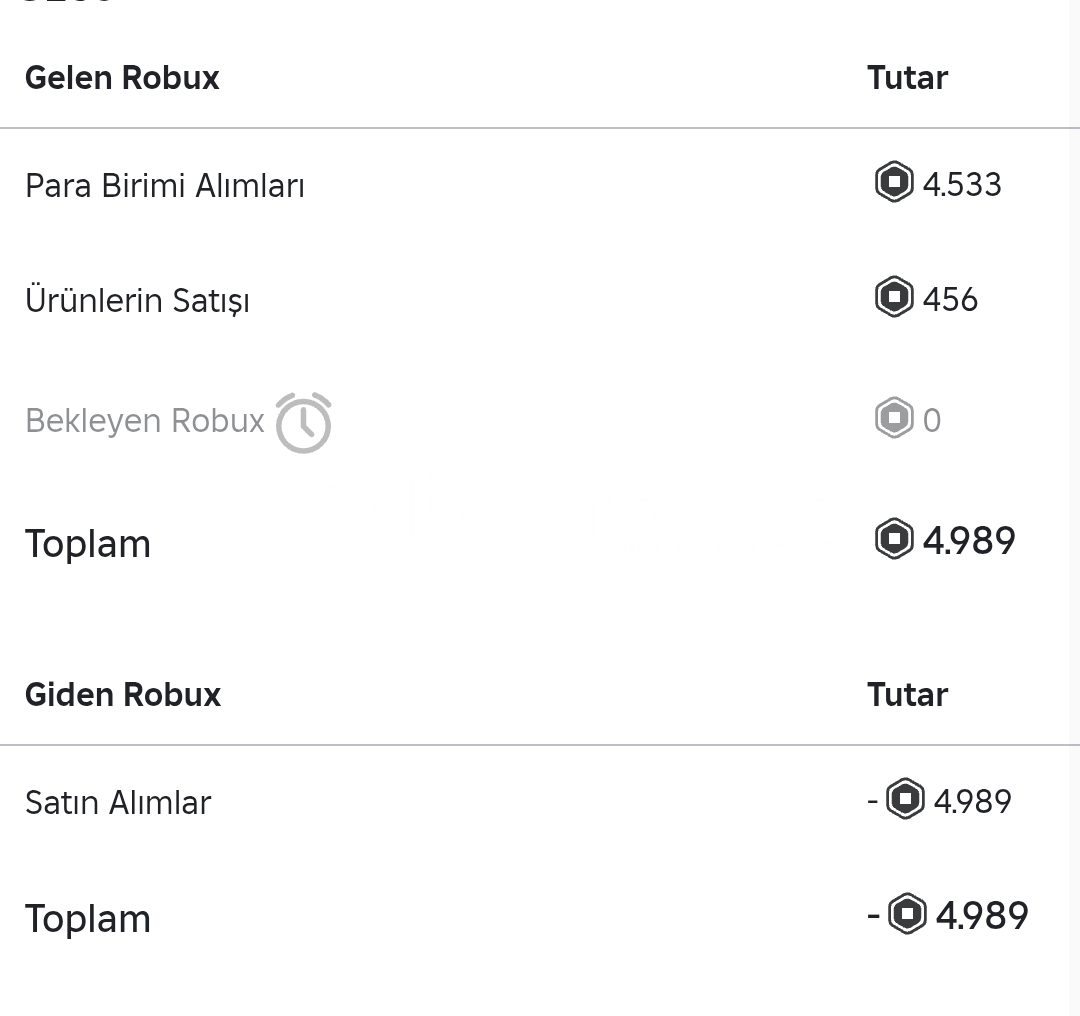Click the 456 sales amount

coord(950,300)
